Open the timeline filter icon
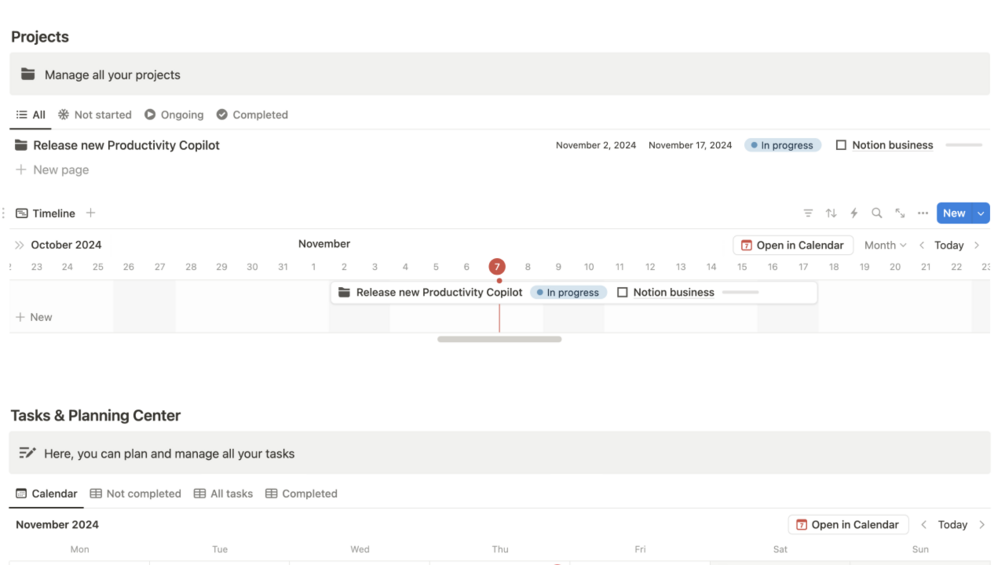The width and height of the screenshot is (1005, 565). (x=808, y=213)
